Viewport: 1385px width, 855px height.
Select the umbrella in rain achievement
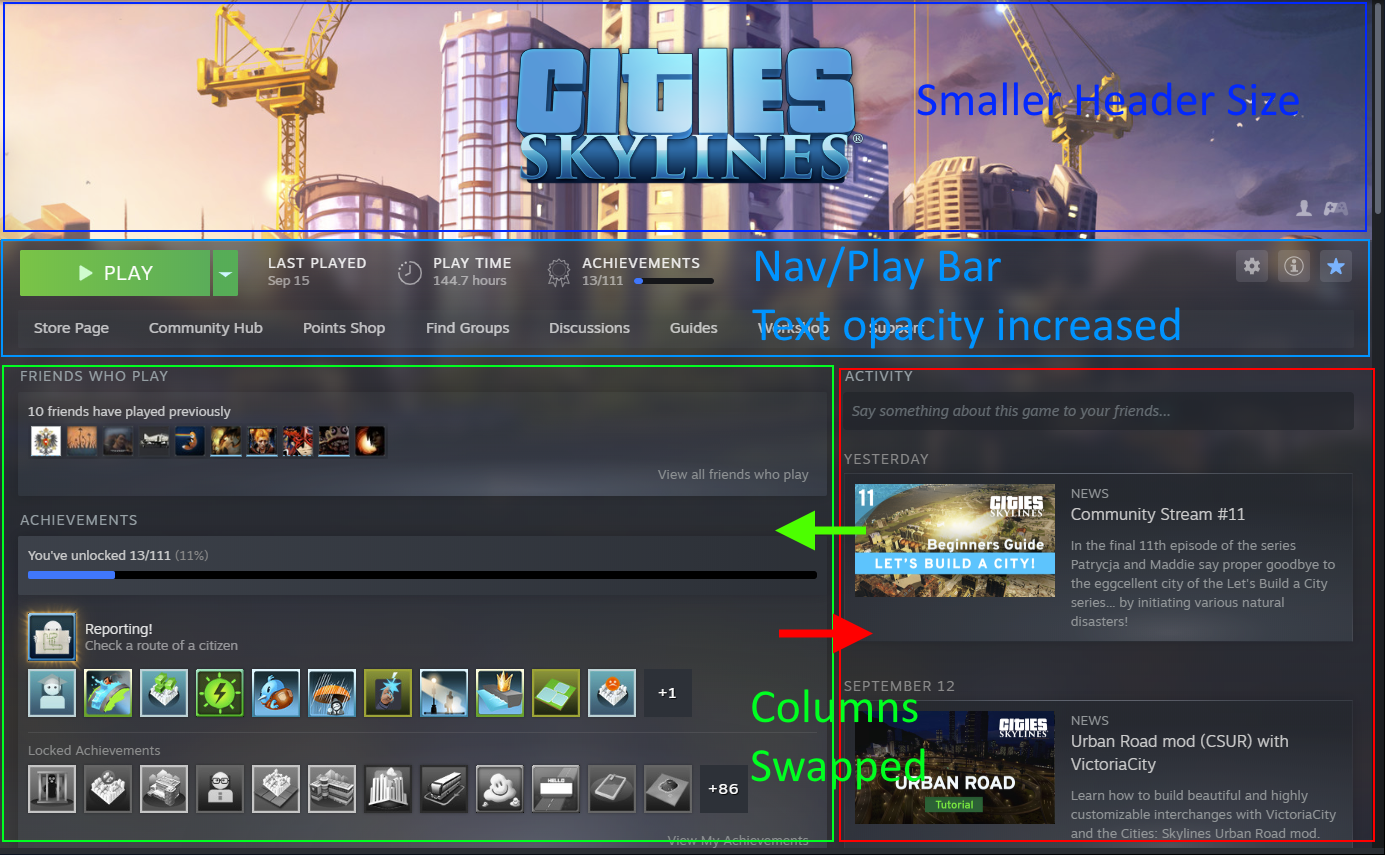click(332, 693)
